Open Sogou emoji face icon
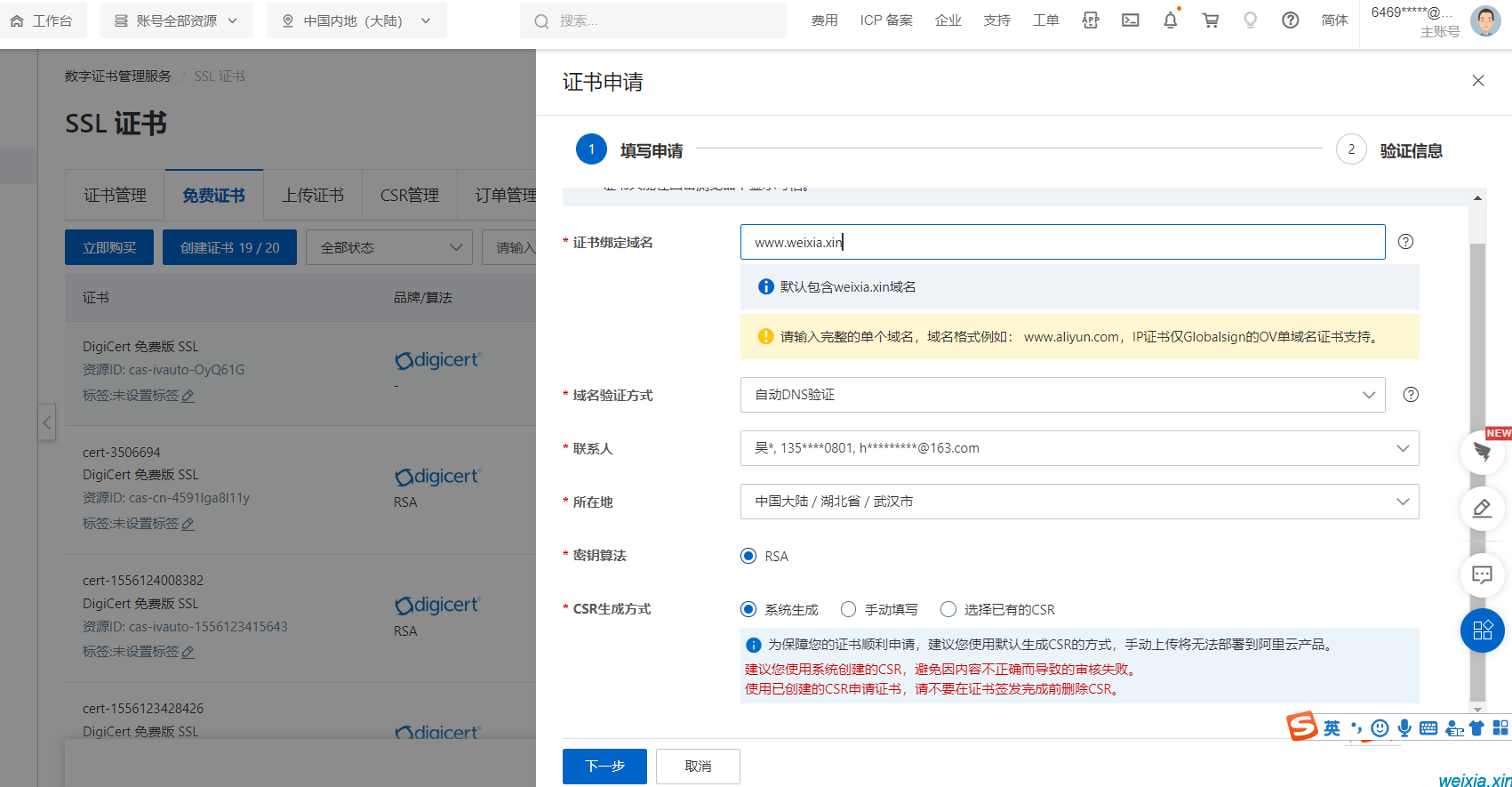The height and width of the screenshot is (787, 1512). pos(1380,728)
